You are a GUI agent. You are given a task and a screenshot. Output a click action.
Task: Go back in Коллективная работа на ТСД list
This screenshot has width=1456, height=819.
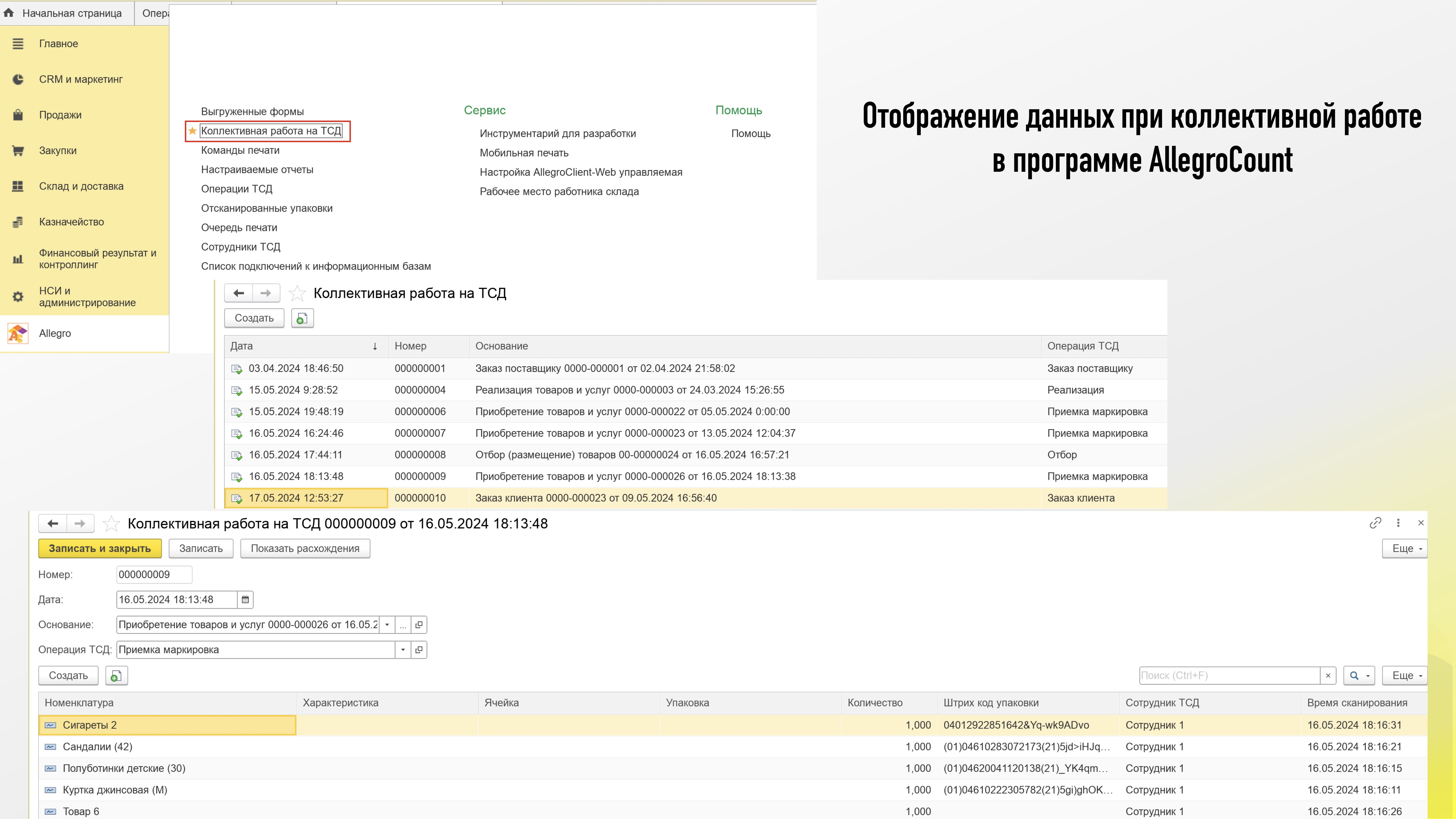click(x=239, y=293)
